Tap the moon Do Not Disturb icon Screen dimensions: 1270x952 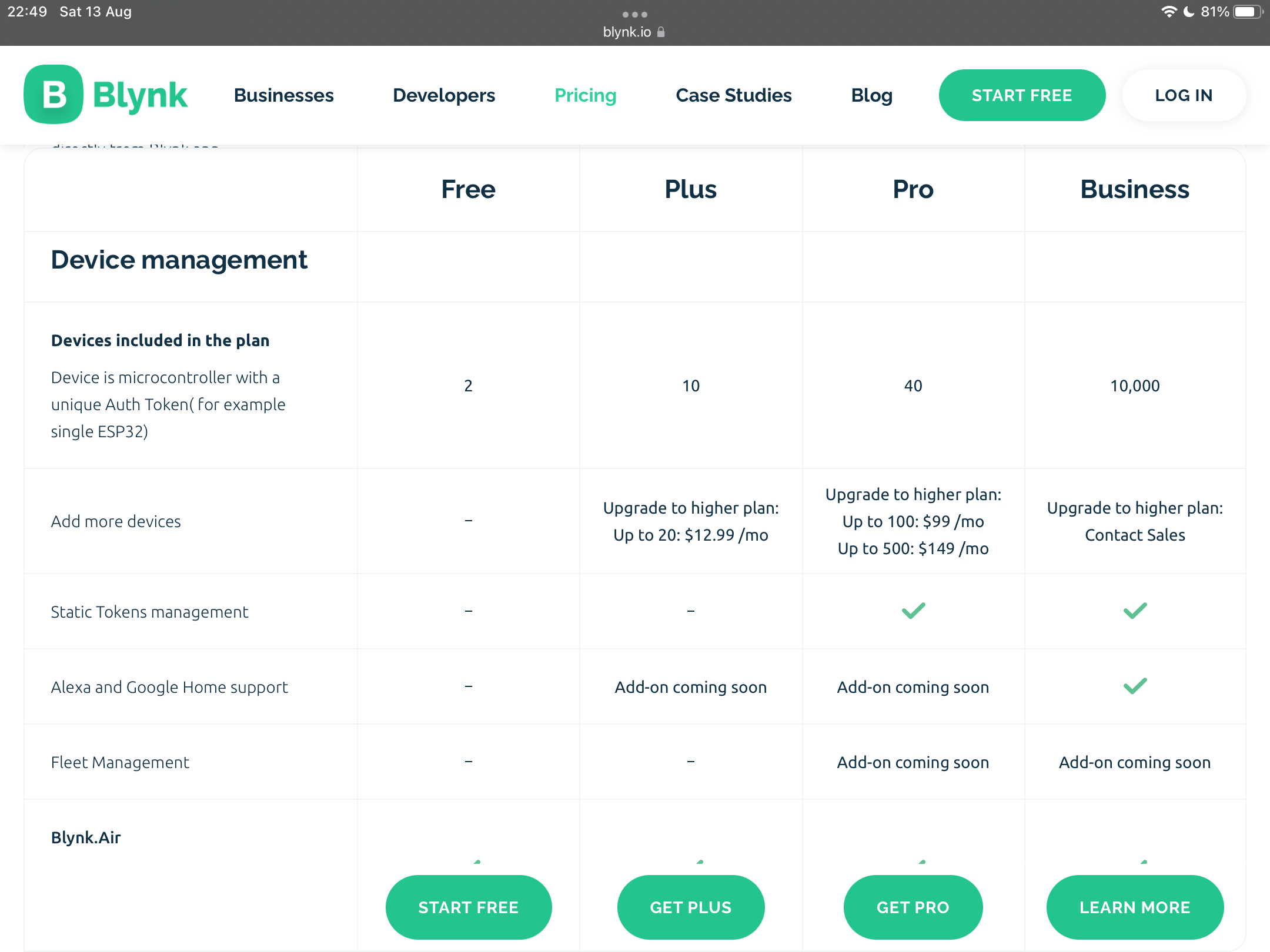coord(1189,12)
